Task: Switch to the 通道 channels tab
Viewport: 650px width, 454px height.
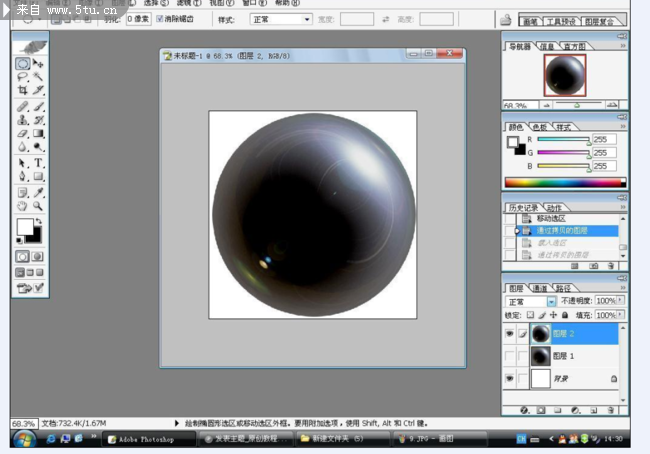Action: 539,288
